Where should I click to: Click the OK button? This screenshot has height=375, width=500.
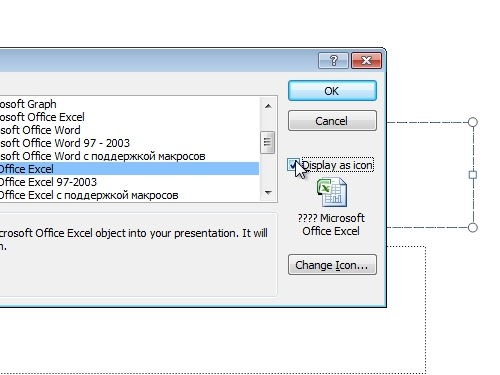point(332,91)
